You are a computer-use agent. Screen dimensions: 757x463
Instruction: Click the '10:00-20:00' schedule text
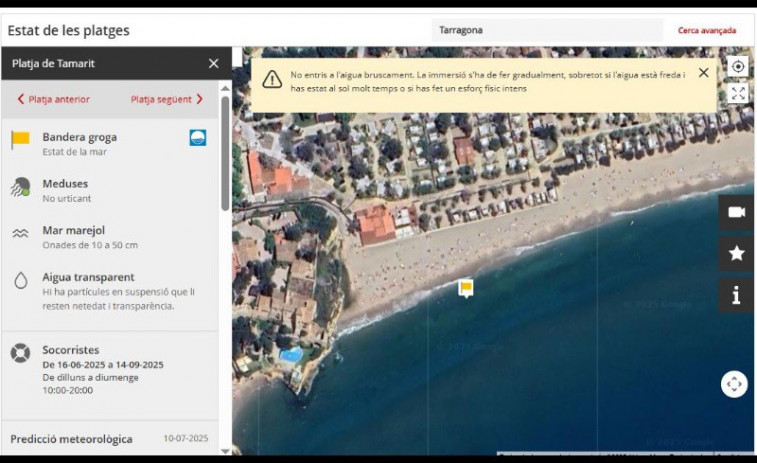coord(68,390)
